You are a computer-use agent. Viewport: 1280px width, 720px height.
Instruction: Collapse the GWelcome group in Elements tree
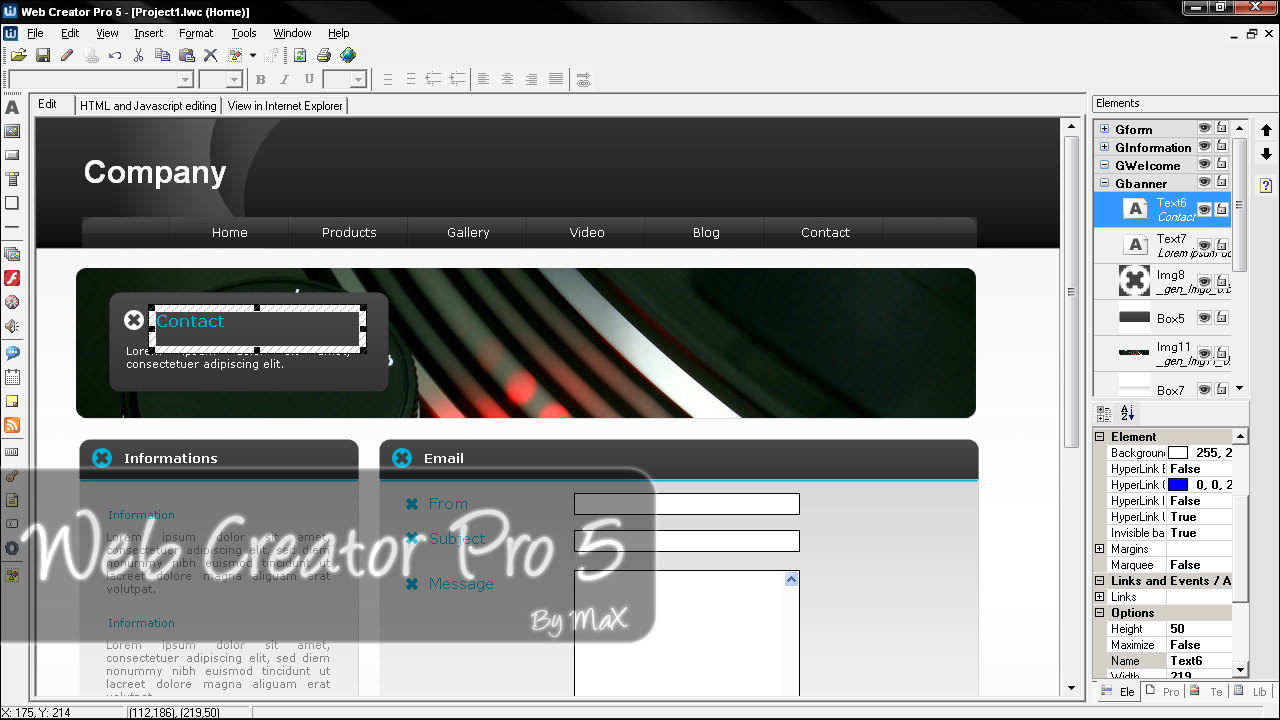(x=1104, y=165)
